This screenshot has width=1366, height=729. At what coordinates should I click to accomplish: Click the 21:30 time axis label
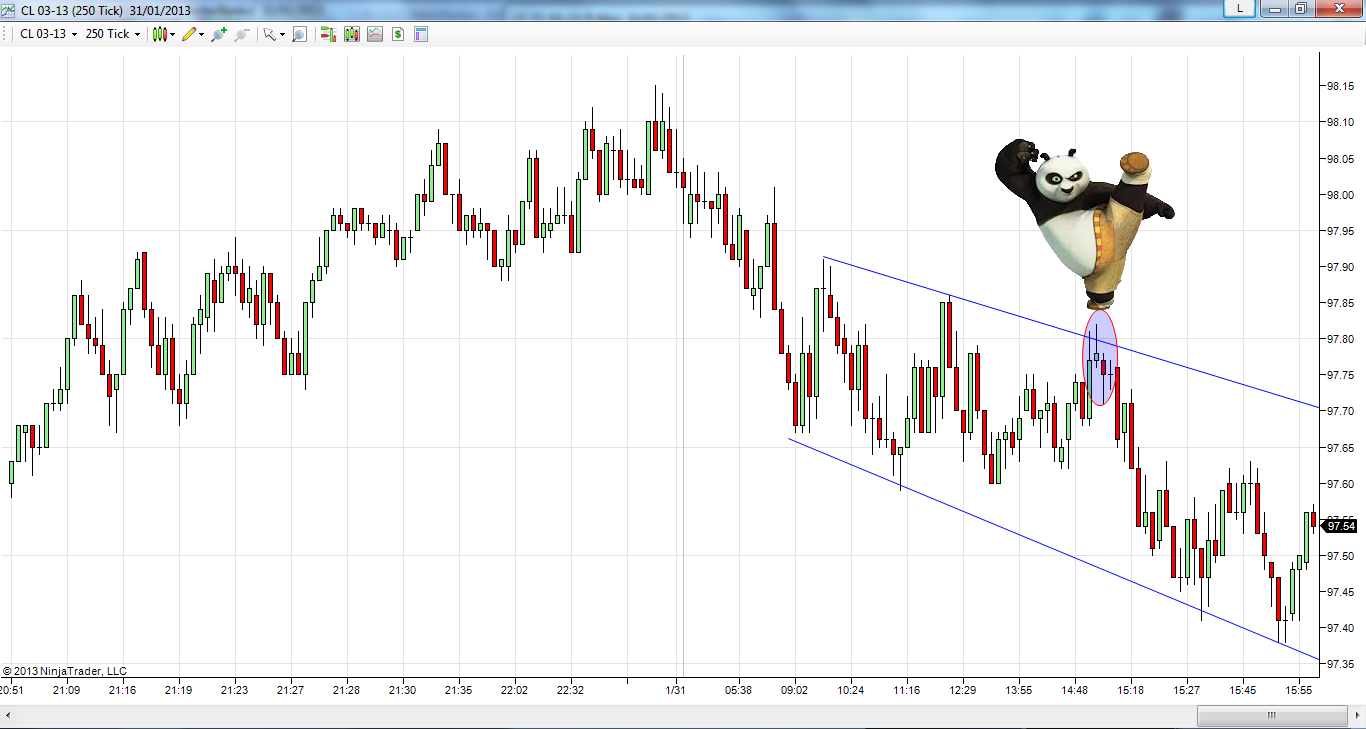[x=403, y=690]
